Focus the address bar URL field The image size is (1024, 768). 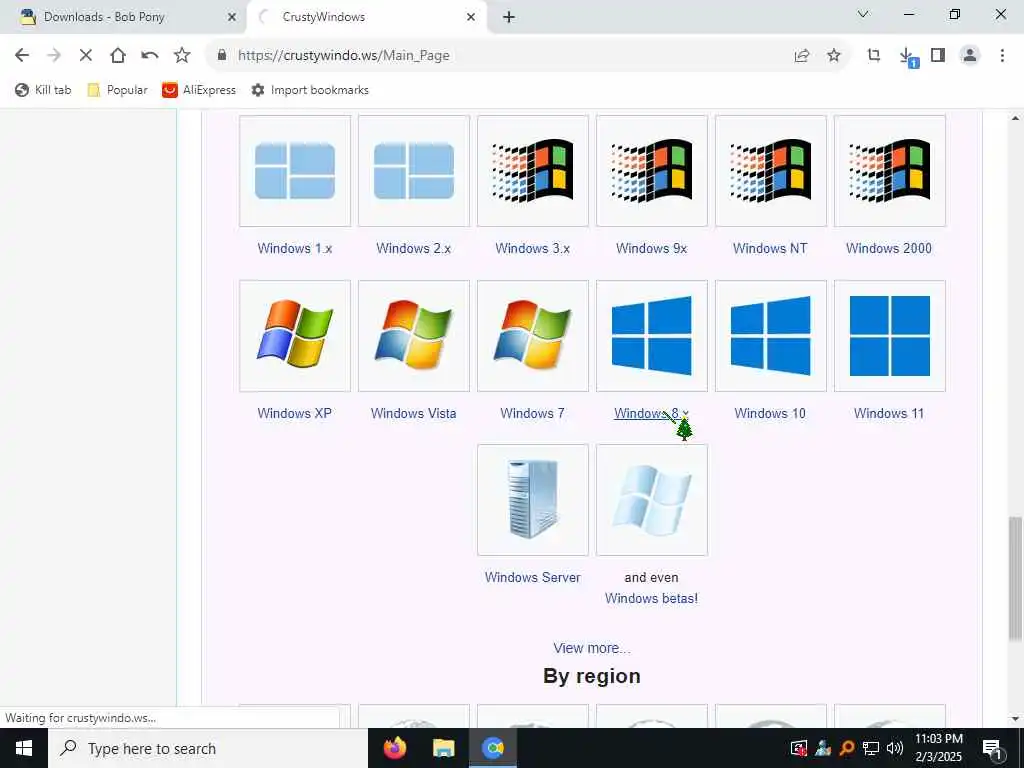coord(509,56)
